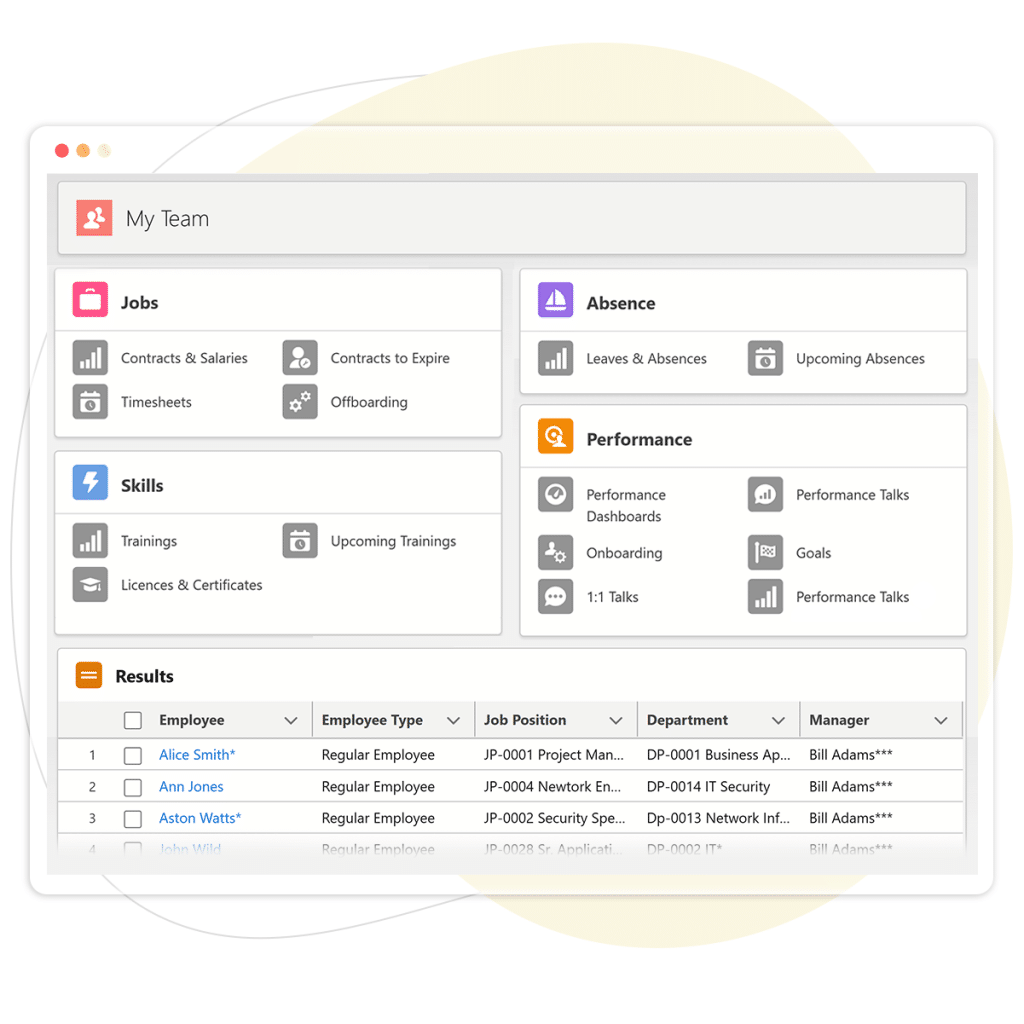Open the Performance Dashboards gauge icon
This screenshot has height=1024, width=1024.
tap(555, 494)
